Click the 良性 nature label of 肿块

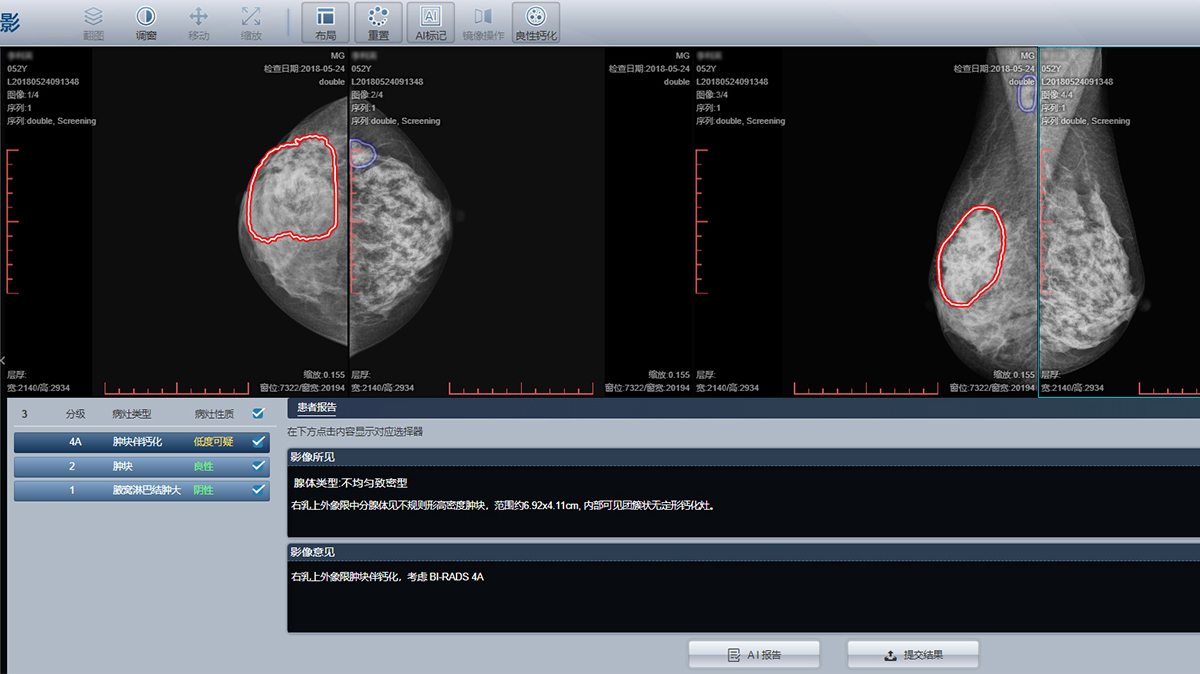pos(203,466)
